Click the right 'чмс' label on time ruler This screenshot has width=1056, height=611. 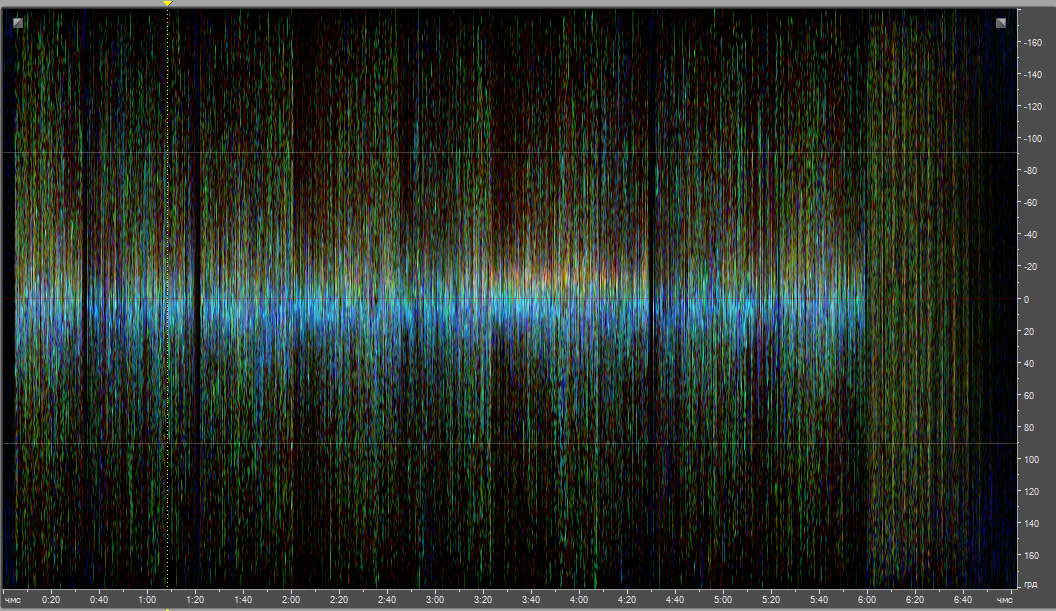(1004, 599)
